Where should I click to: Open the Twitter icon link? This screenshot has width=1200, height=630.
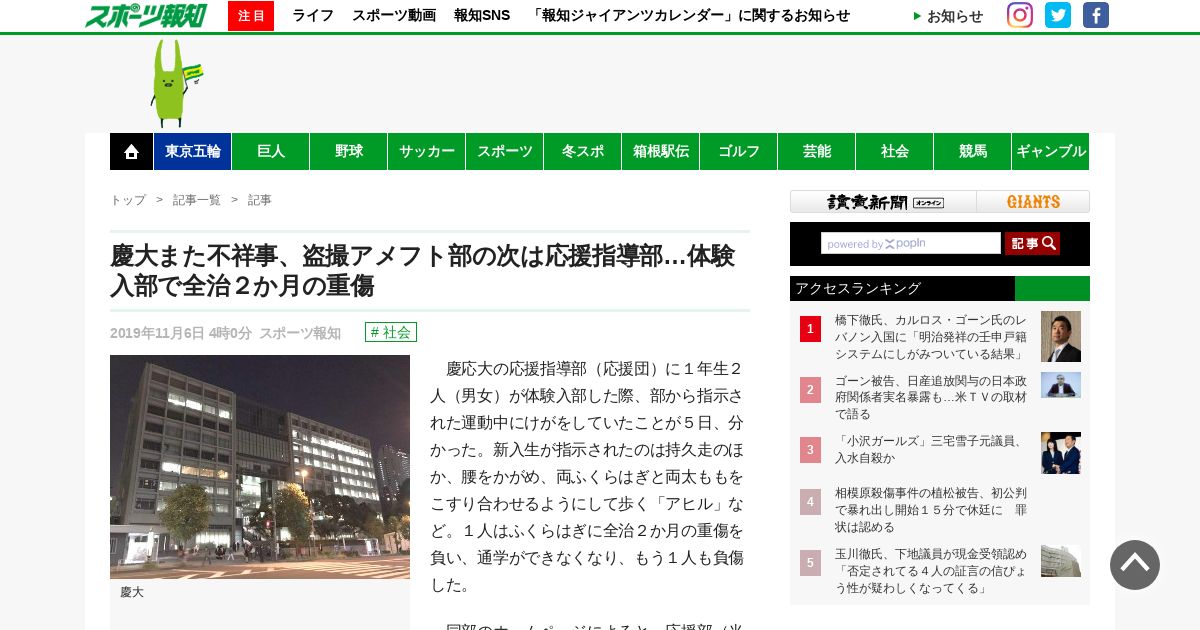pyautogui.click(x=1058, y=15)
